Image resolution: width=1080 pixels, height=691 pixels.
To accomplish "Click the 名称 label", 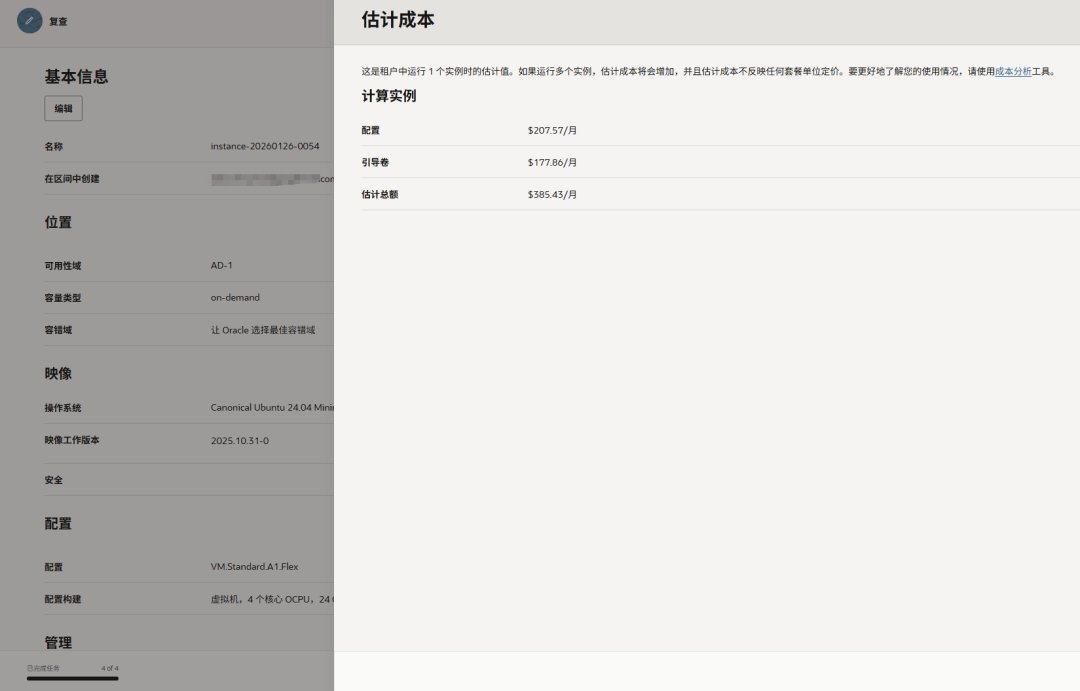I will click(54, 146).
